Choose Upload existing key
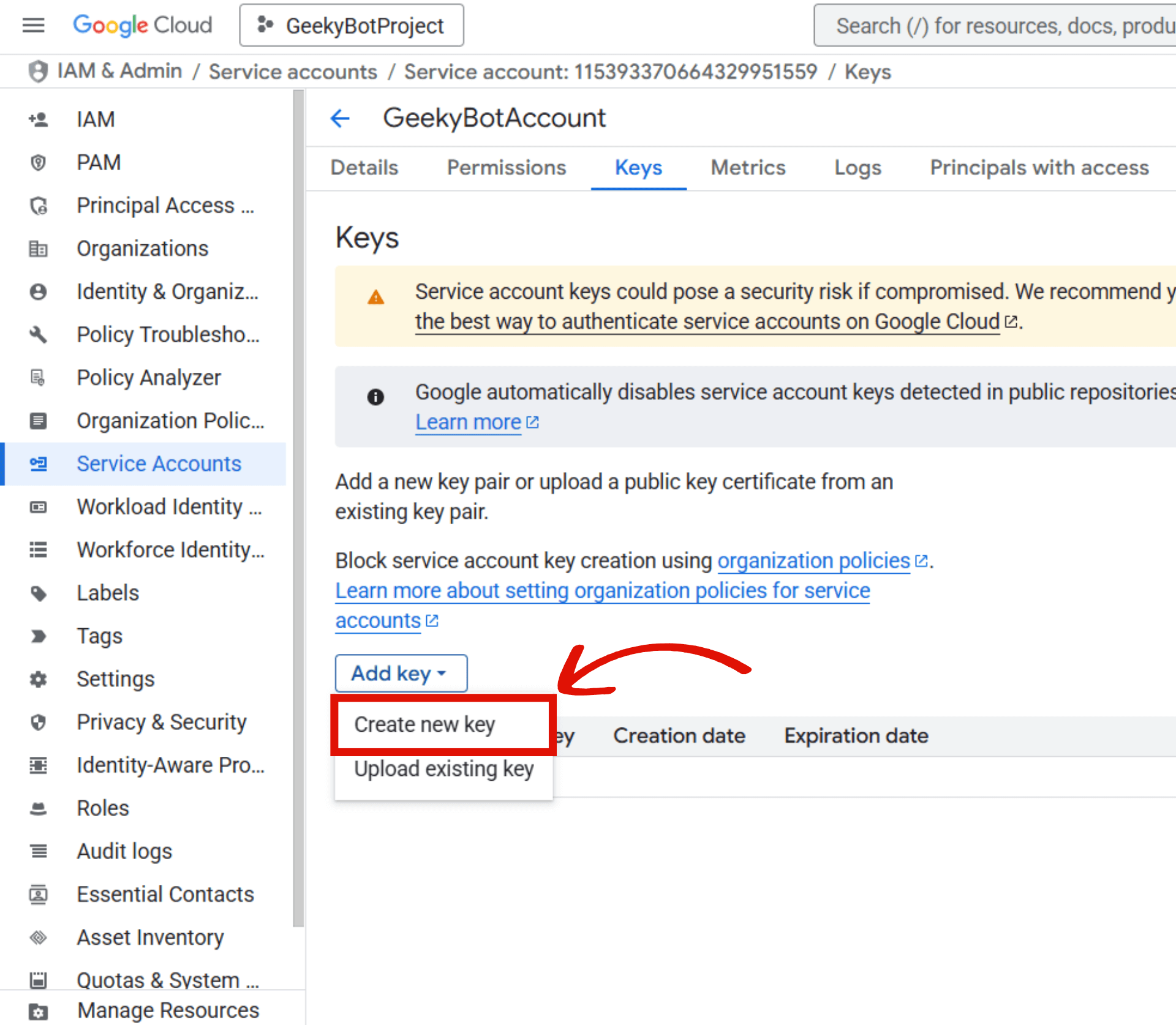Viewport: 1176px width, 1025px height. pos(443,769)
